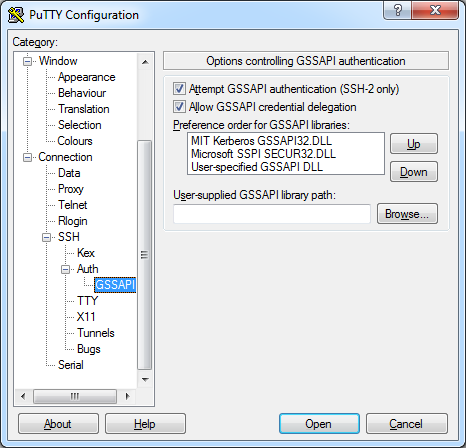Screen dimensions: 466x448
Task: Select the Tunnels category
Action: (x=96, y=333)
